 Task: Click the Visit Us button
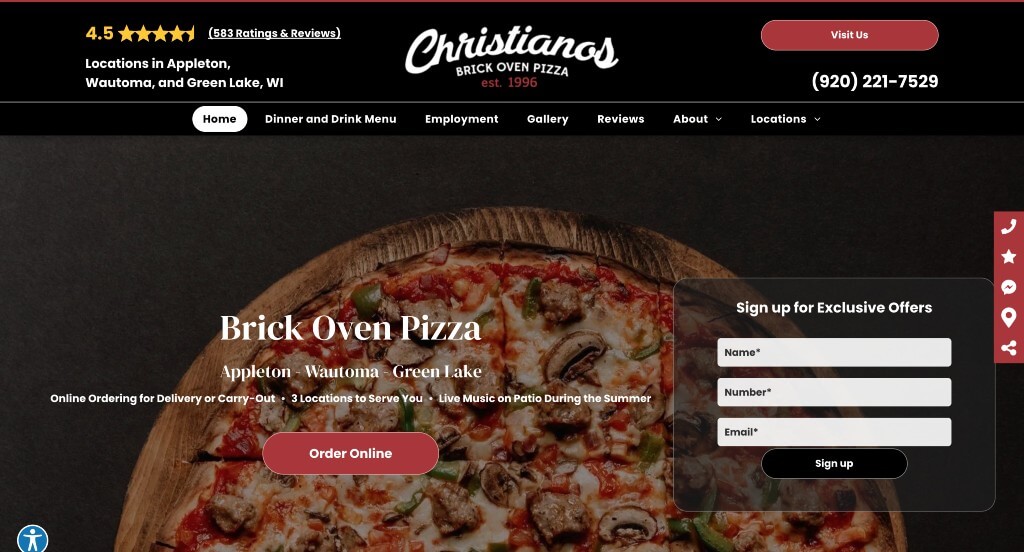tap(849, 35)
